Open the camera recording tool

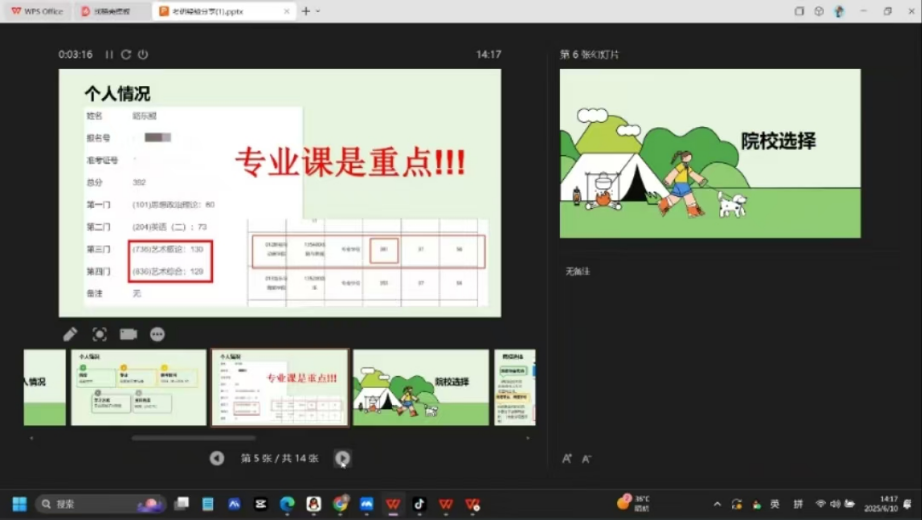pyautogui.click(x=128, y=334)
